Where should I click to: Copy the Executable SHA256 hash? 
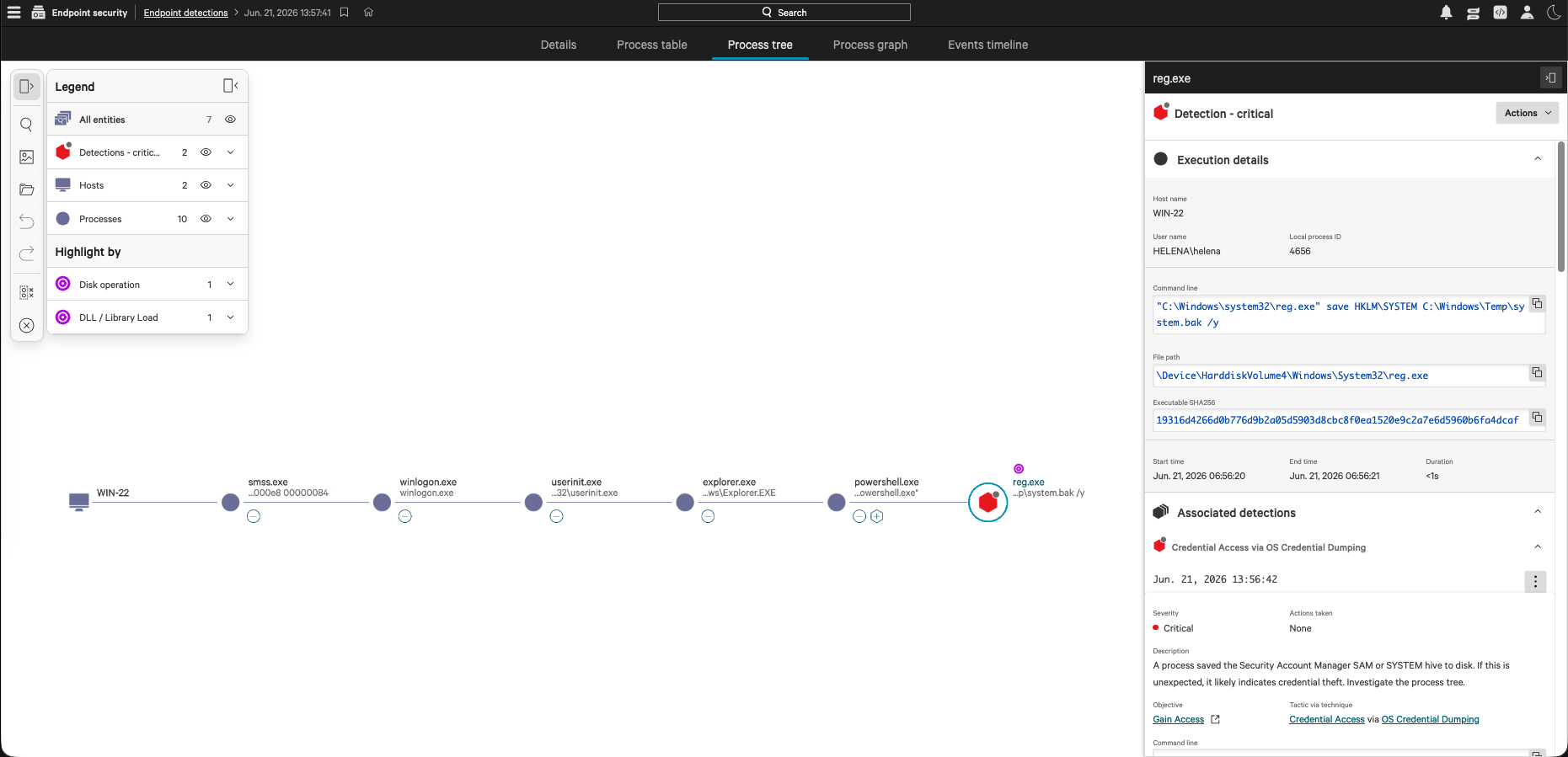pyautogui.click(x=1537, y=418)
